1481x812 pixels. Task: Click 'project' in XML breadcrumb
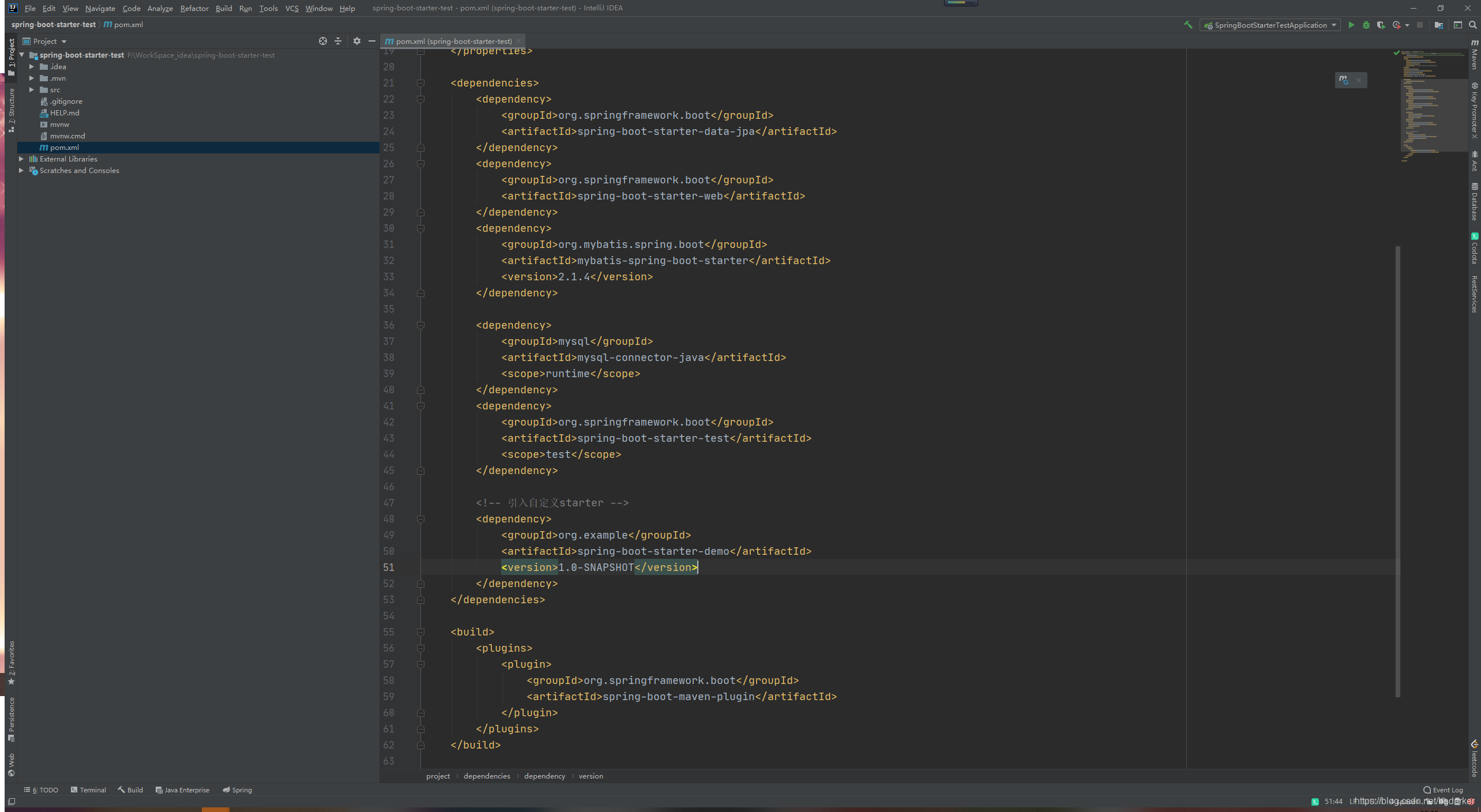coord(438,776)
